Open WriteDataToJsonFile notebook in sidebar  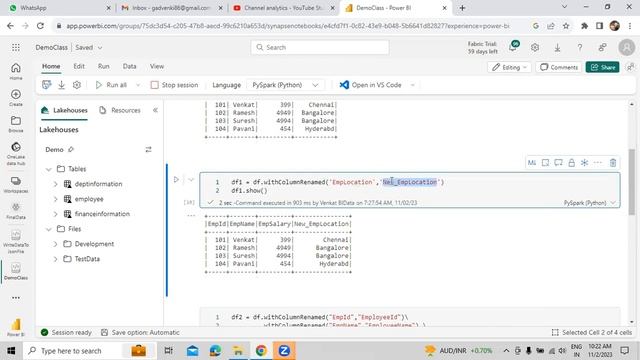pyautogui.click(x=16, y=242)
